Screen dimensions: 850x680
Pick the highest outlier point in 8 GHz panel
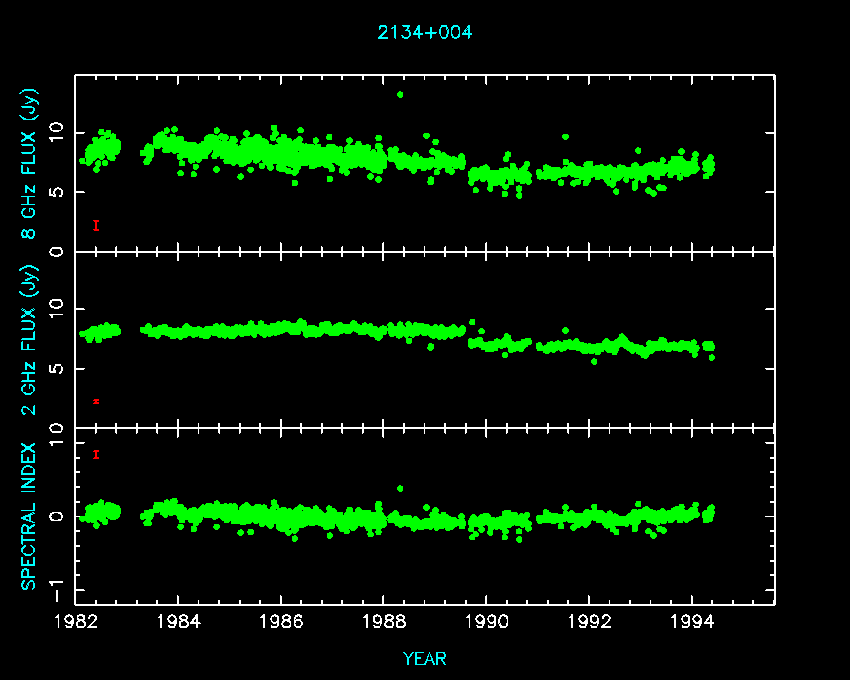400,95
